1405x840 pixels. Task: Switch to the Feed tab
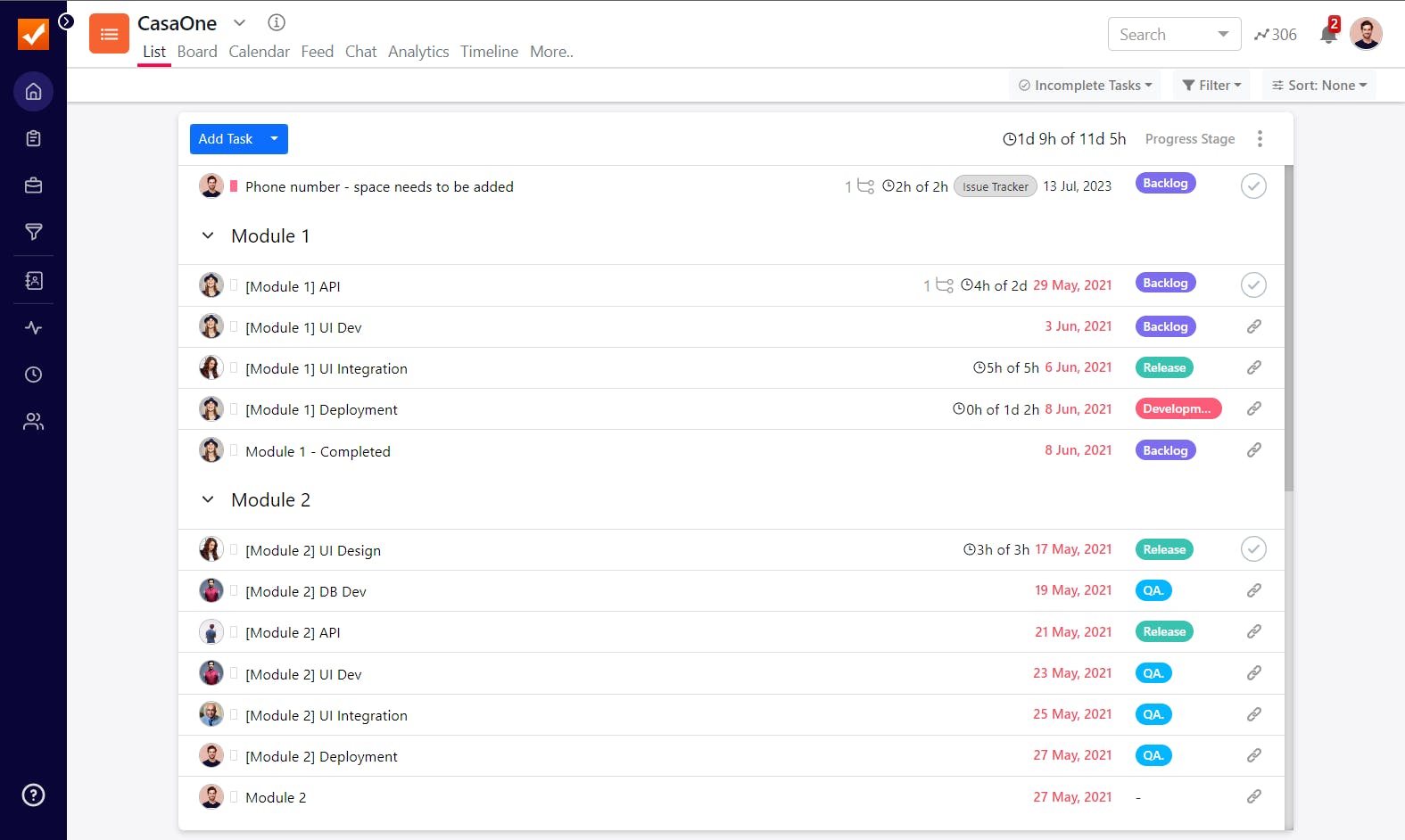tap(318, 52)
